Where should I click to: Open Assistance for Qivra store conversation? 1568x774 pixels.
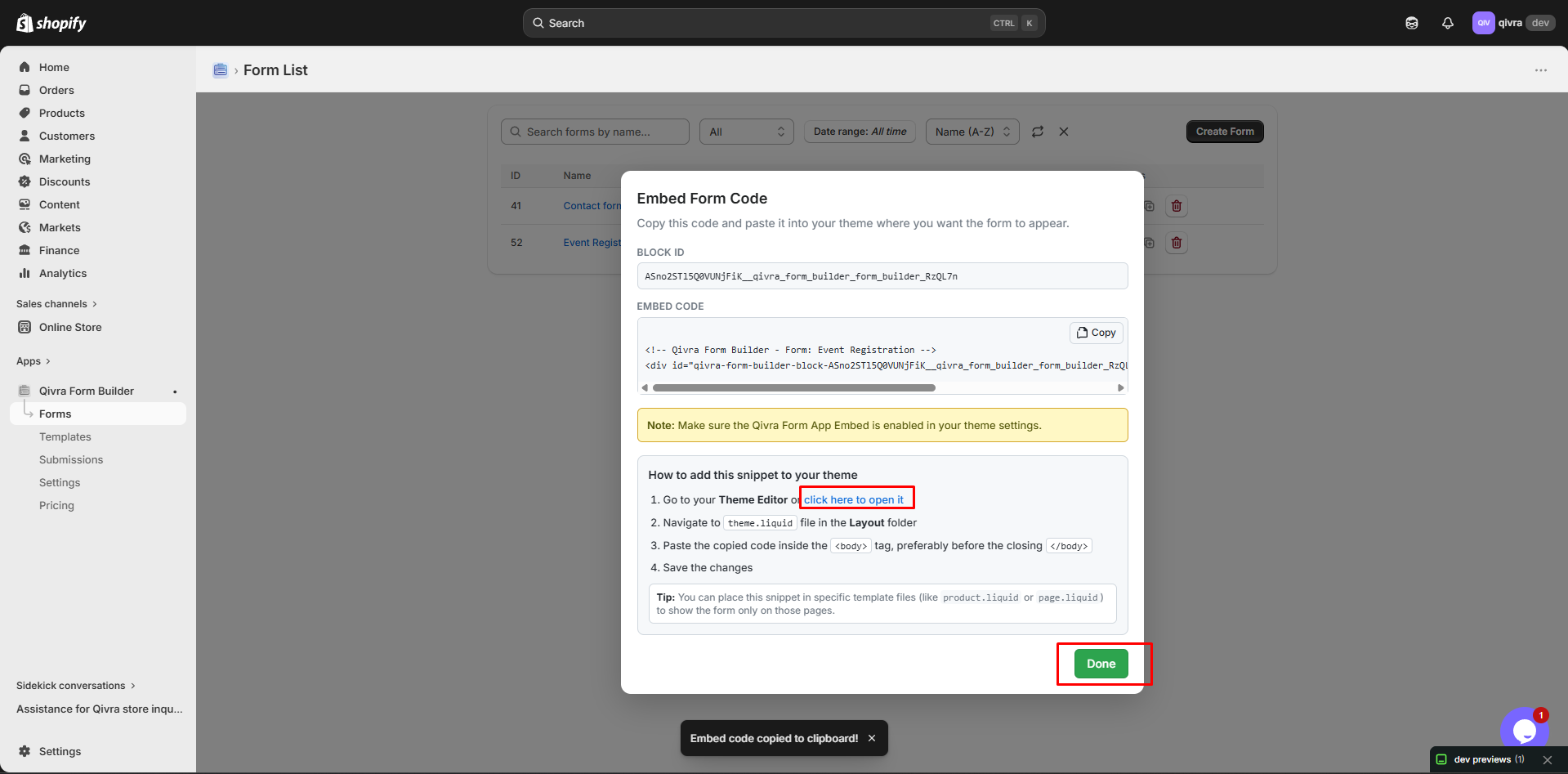click(100, 709)
